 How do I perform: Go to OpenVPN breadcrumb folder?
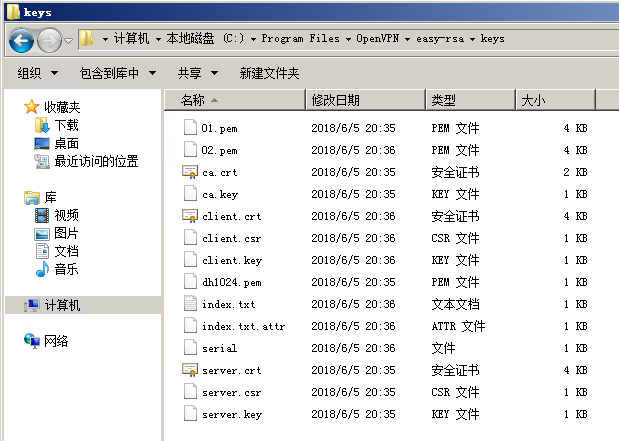tap(377, 39)
